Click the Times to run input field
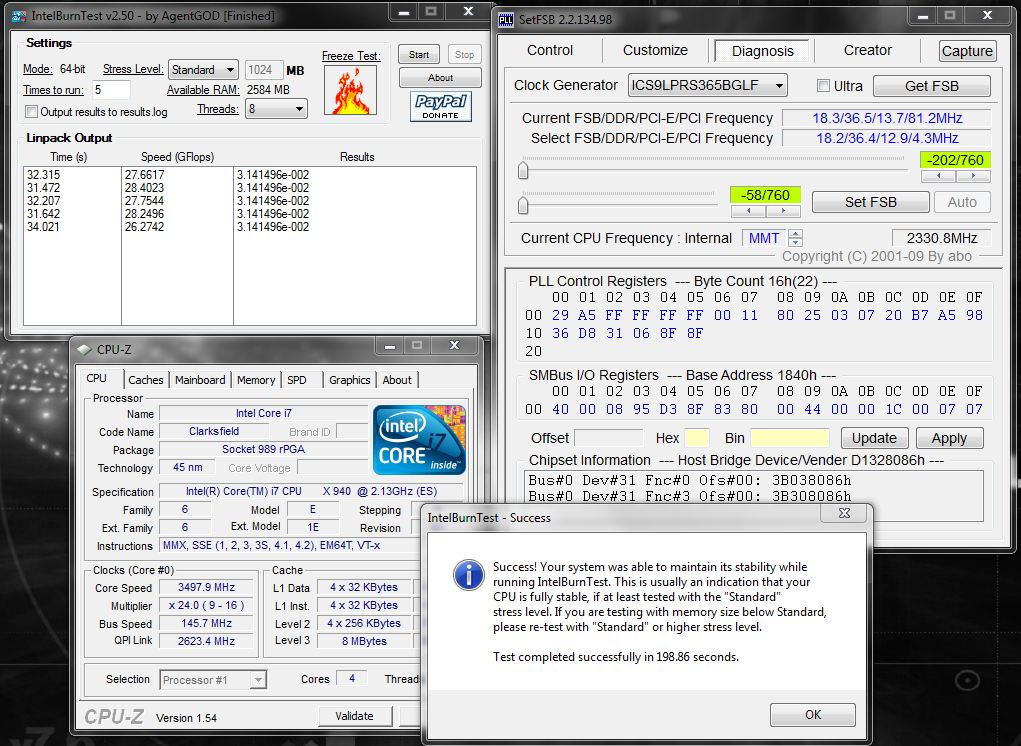The width and height of the screenshot is (1021, 746). click(111, 90)
